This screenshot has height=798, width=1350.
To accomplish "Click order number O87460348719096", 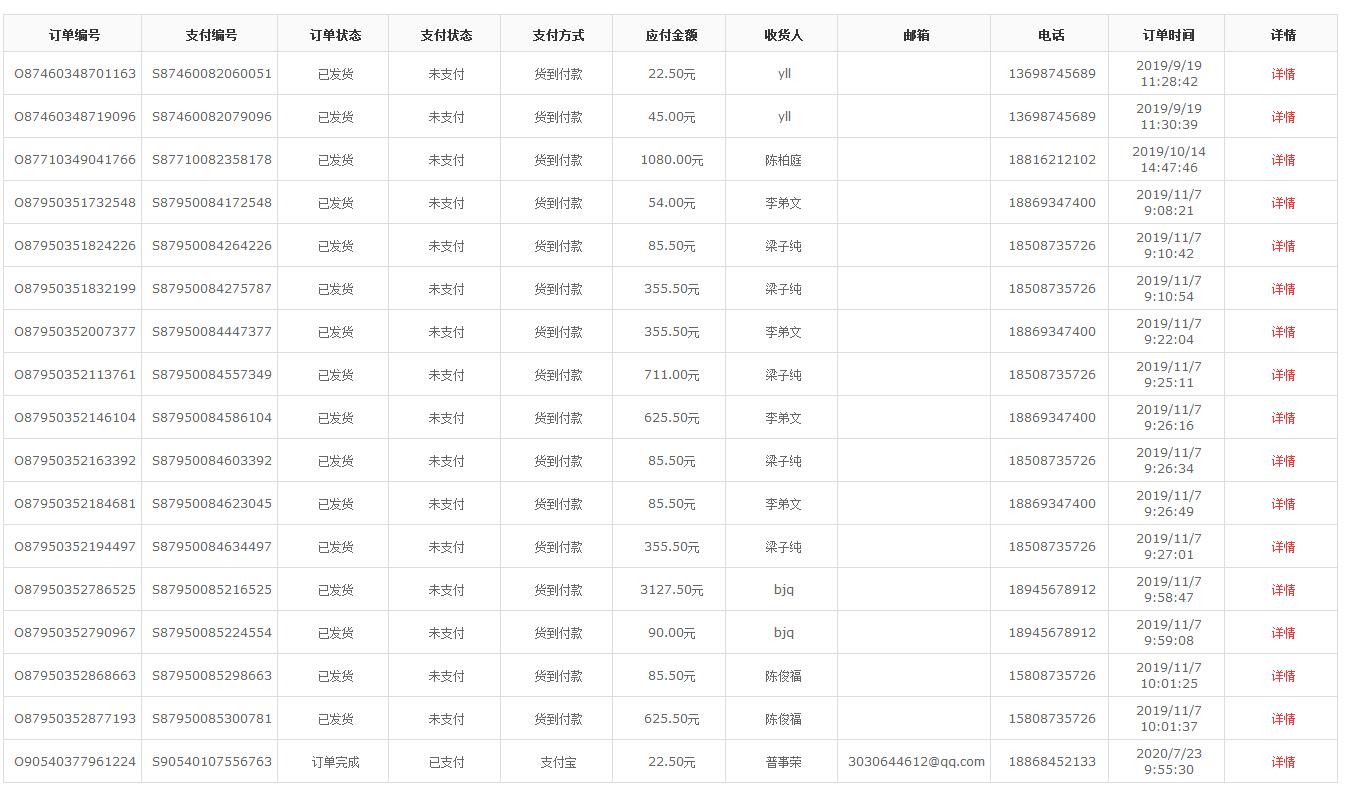I will coord(74,117).
